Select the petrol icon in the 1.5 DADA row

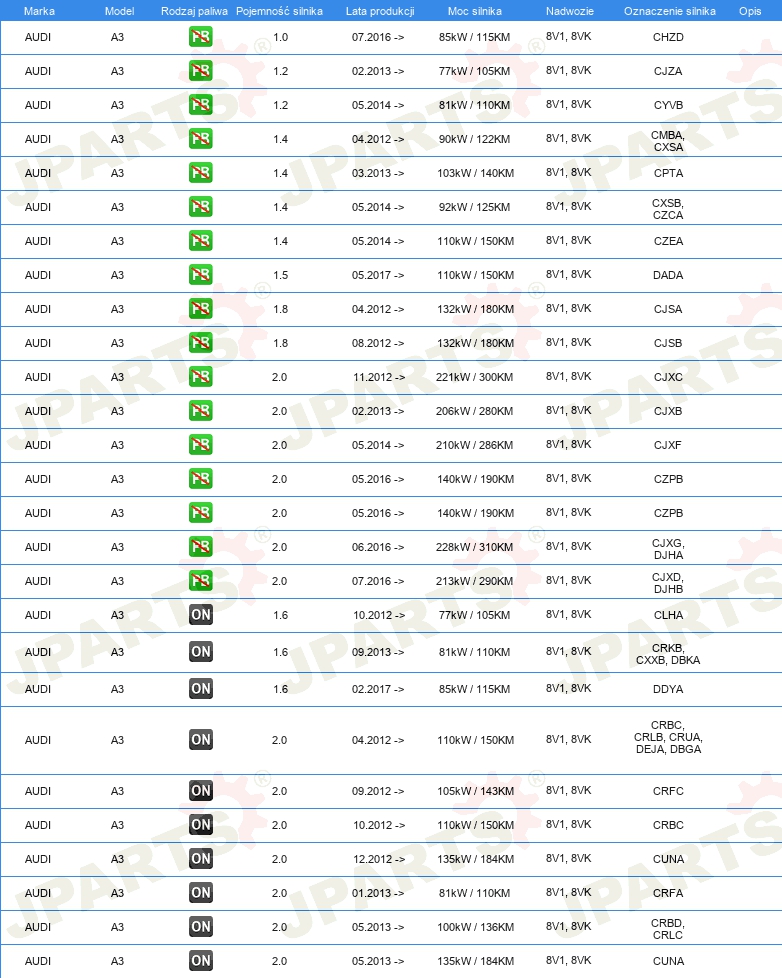point(200,274)
